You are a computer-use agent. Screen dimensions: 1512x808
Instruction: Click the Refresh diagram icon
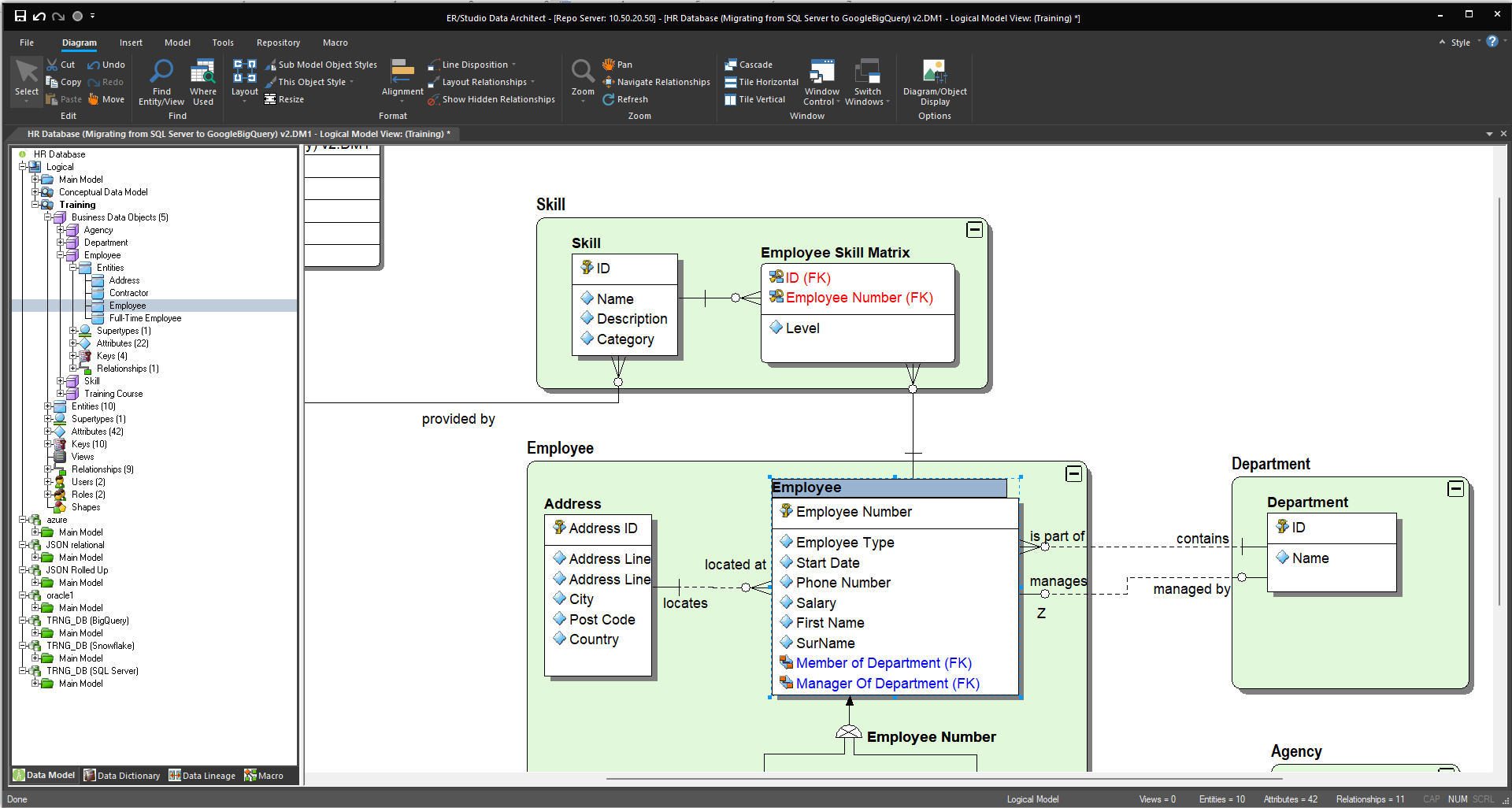coord(609,99)
